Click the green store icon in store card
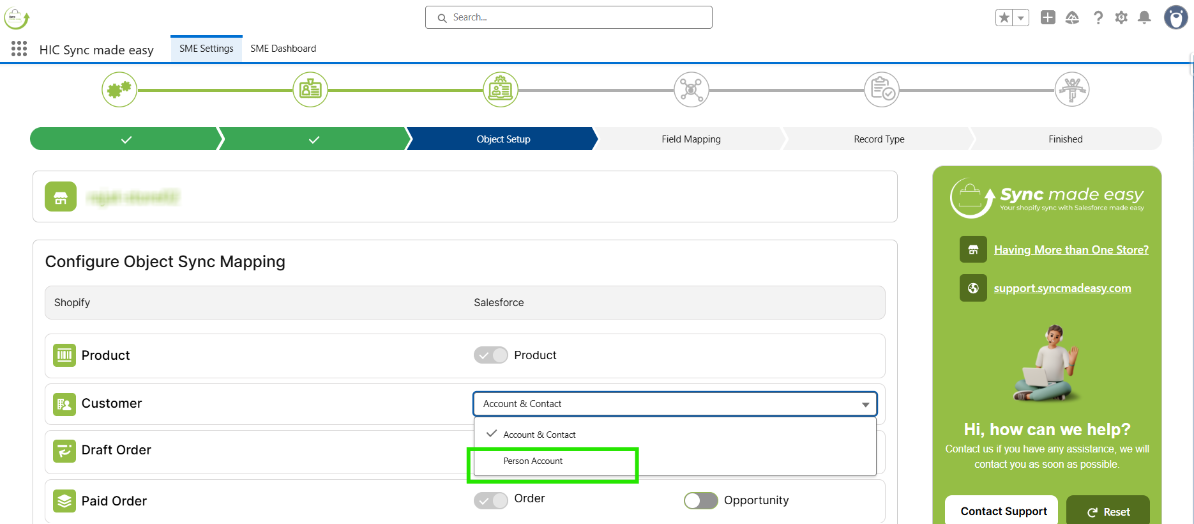This screenshot has width=1194, height=524. pyautogui.click(x=61, y=196)
